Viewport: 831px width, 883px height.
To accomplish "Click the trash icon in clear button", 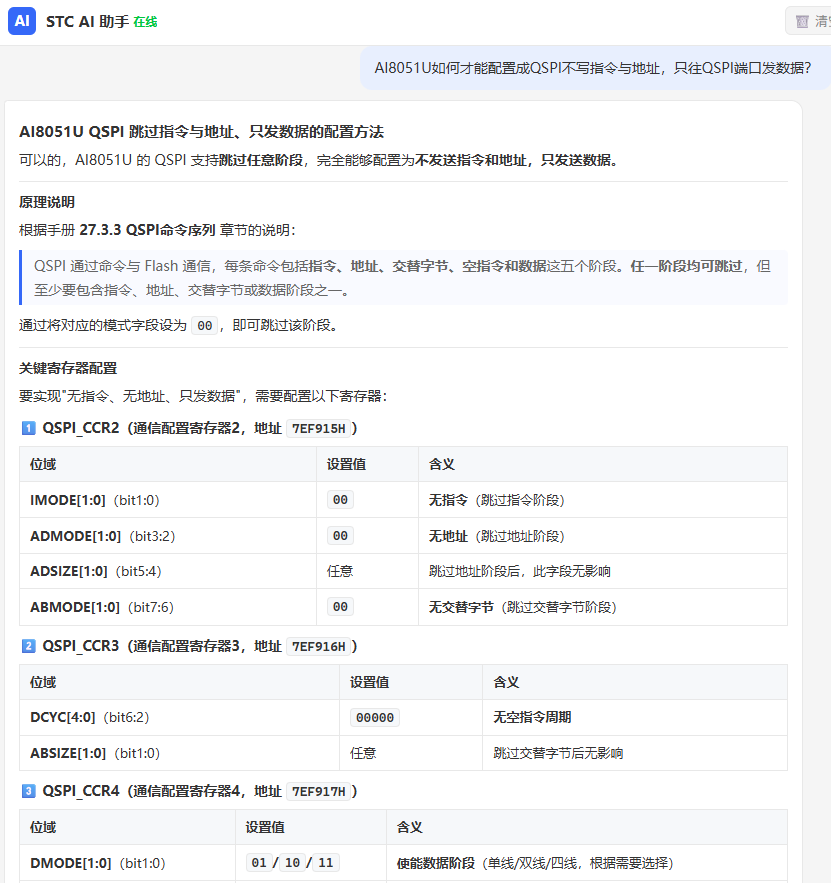I will tap(802, 22).
